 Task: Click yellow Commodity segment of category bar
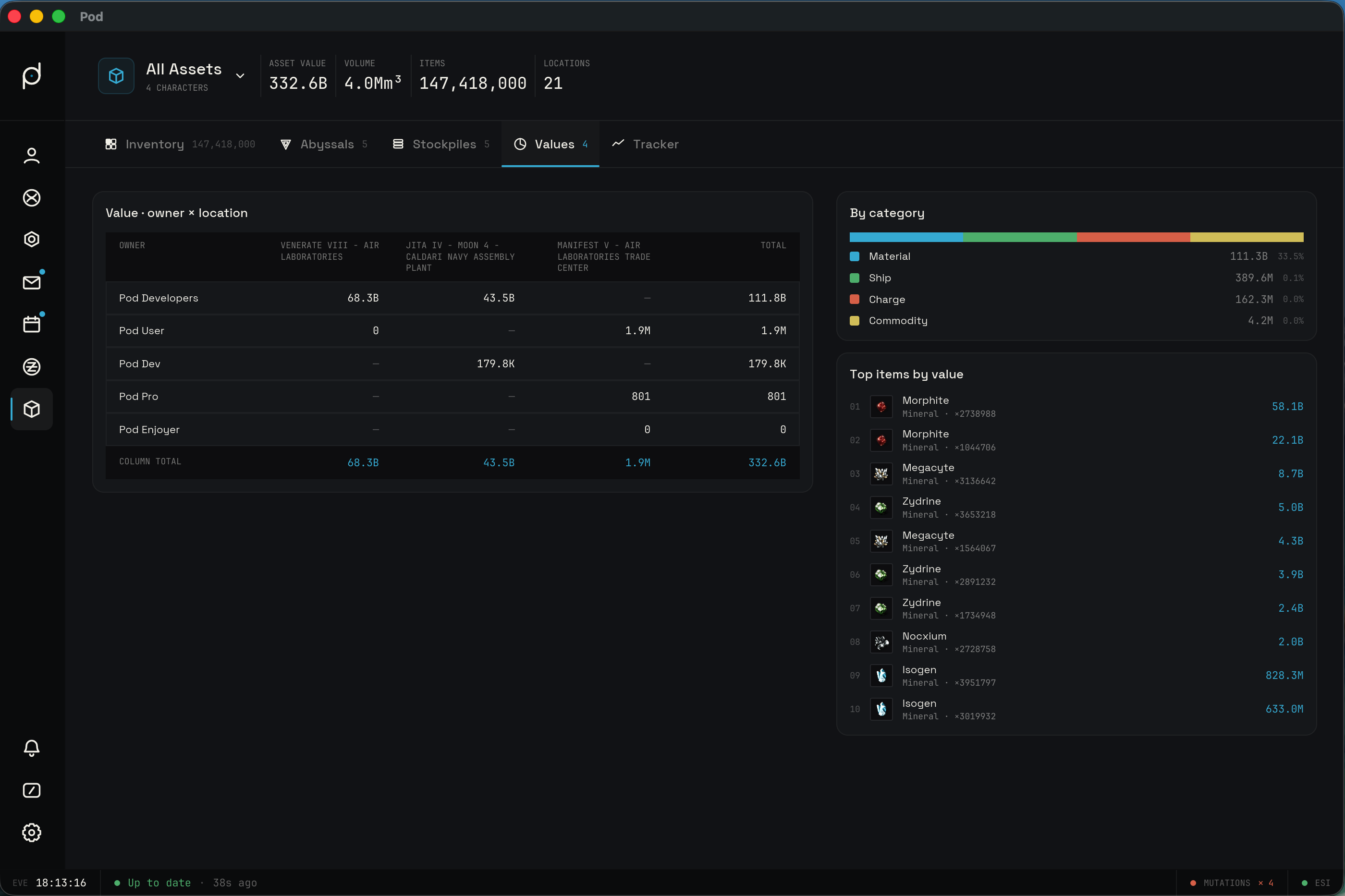click(1247, 237)
